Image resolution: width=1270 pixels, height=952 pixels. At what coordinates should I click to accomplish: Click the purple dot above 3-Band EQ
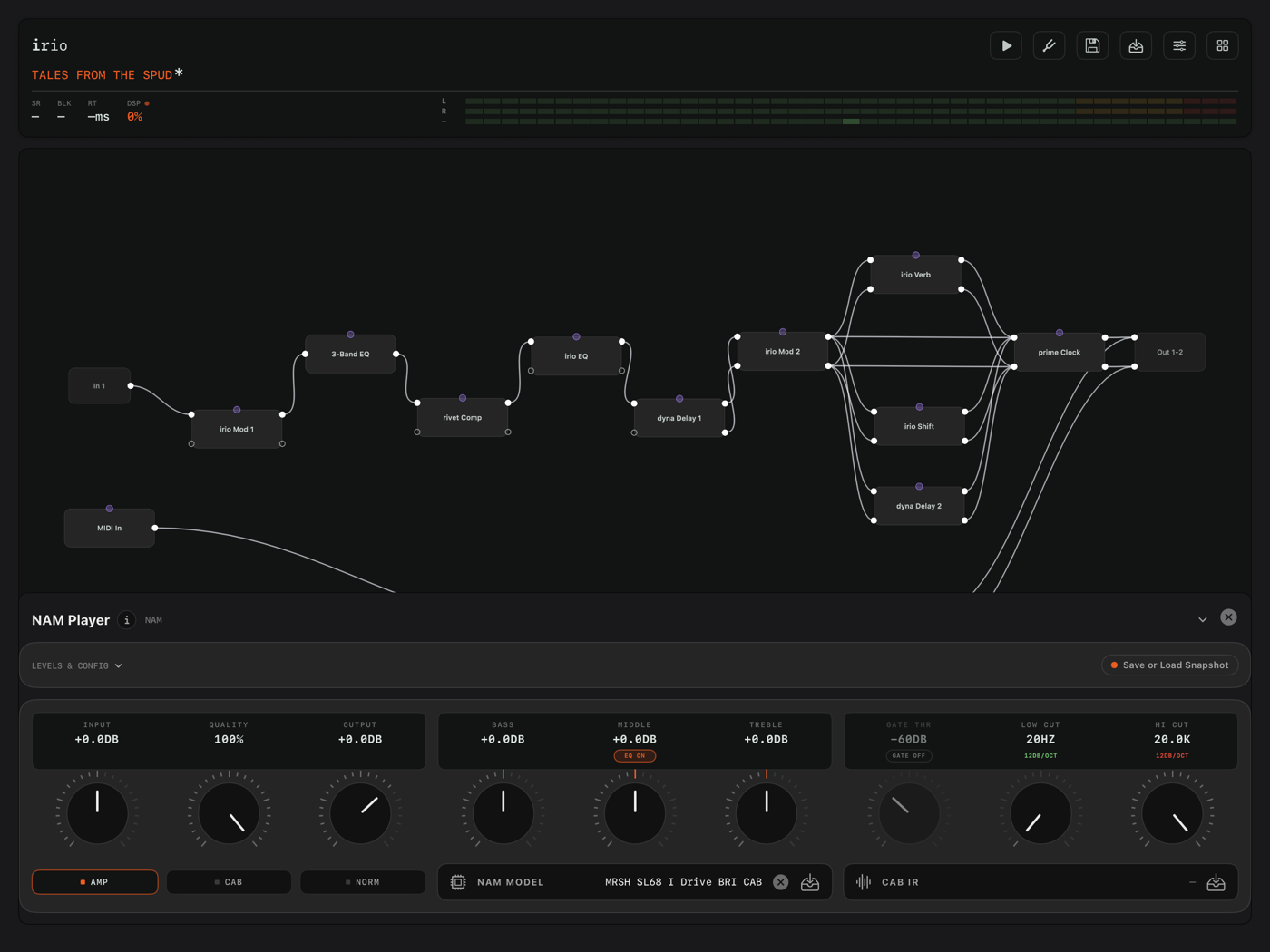(350, 335)
